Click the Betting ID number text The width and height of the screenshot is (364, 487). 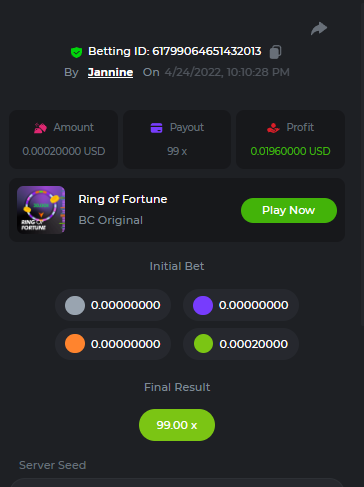tap(207, 51)
